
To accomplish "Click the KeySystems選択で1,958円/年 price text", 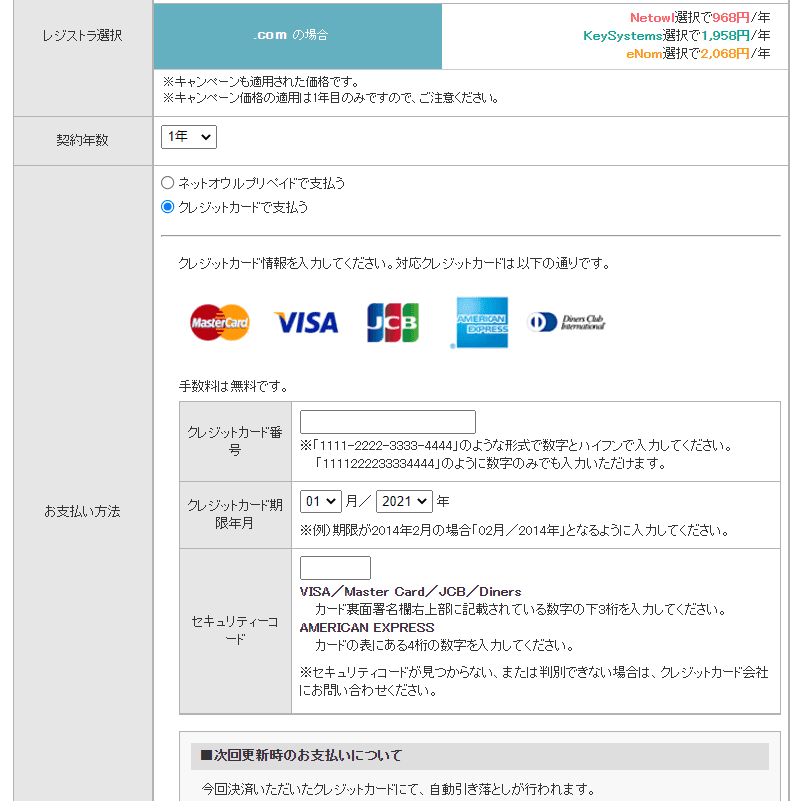I will pos(677,36).
